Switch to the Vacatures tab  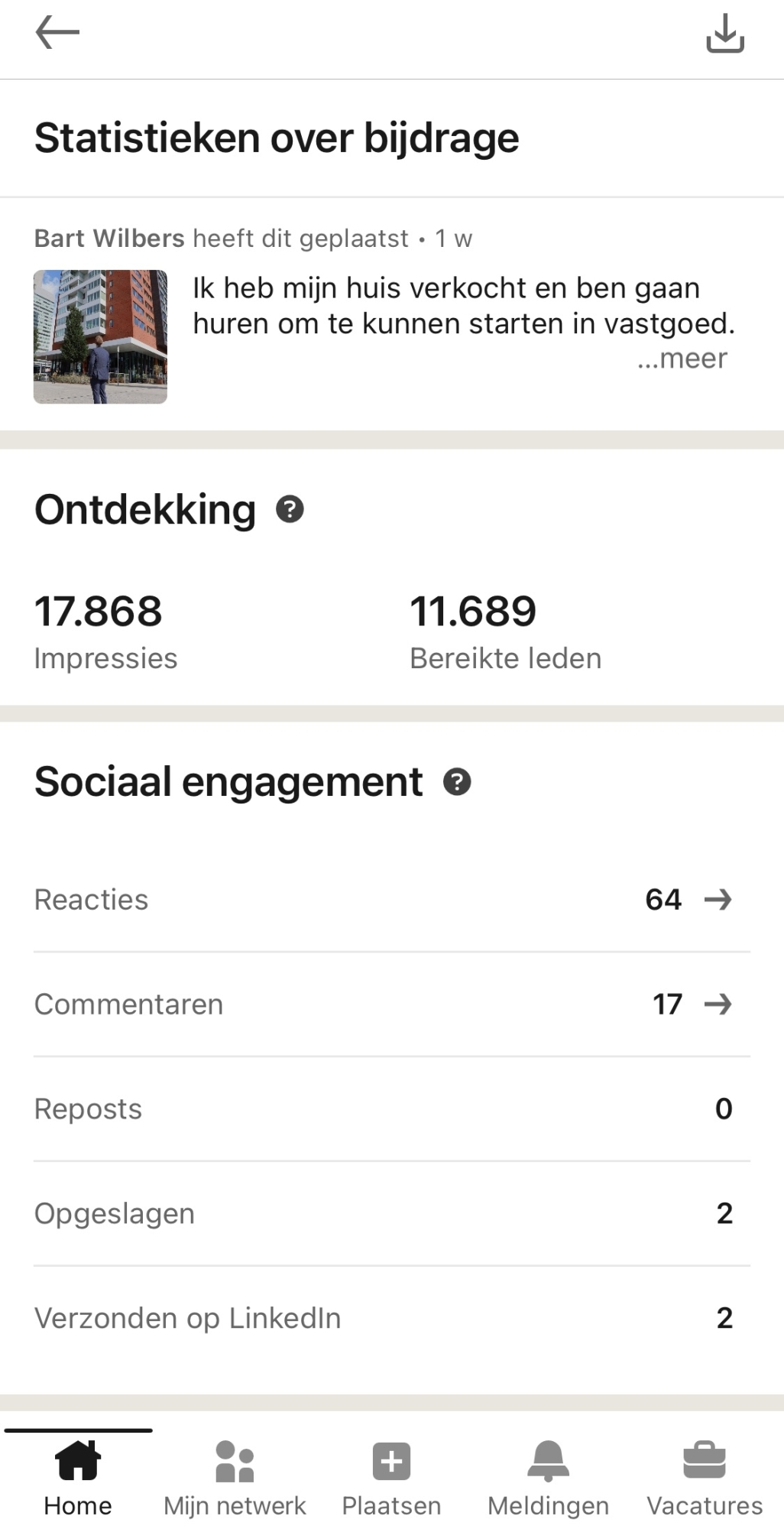tap(705, 1505)
